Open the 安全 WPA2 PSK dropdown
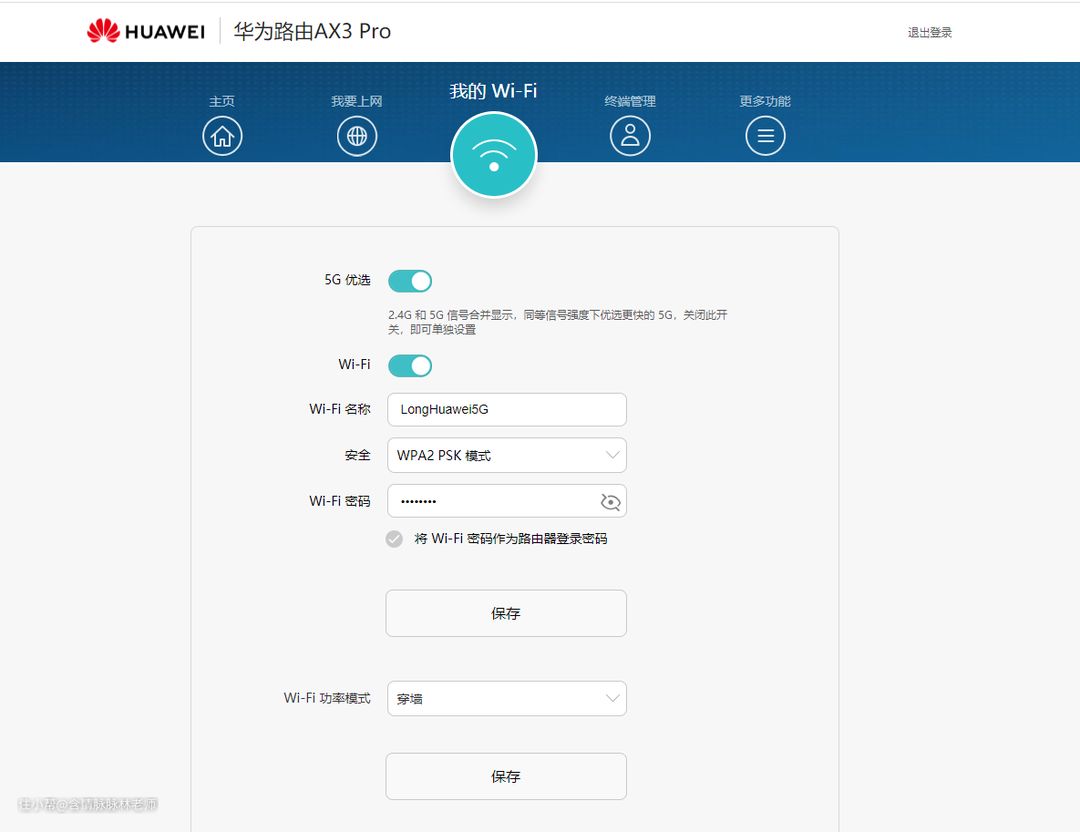The width and height of the screenshot is (1080, 832). point(507,455)
